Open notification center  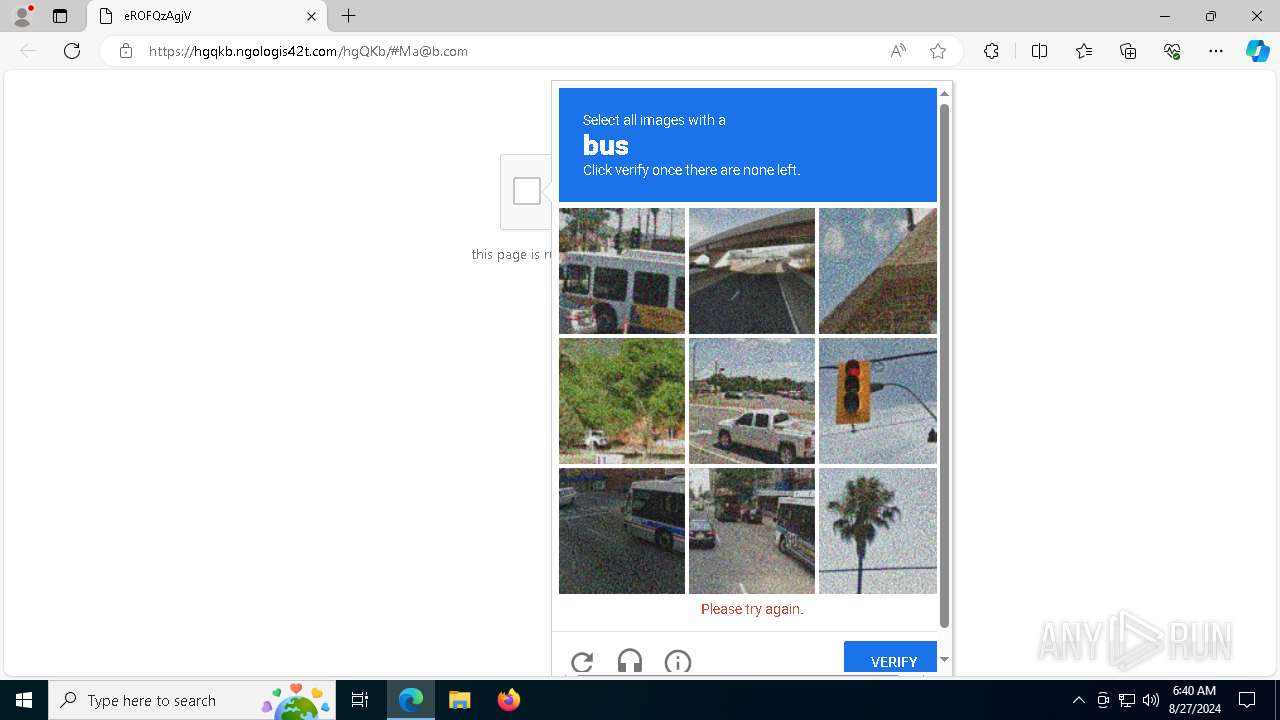(x=1248, y=700)
